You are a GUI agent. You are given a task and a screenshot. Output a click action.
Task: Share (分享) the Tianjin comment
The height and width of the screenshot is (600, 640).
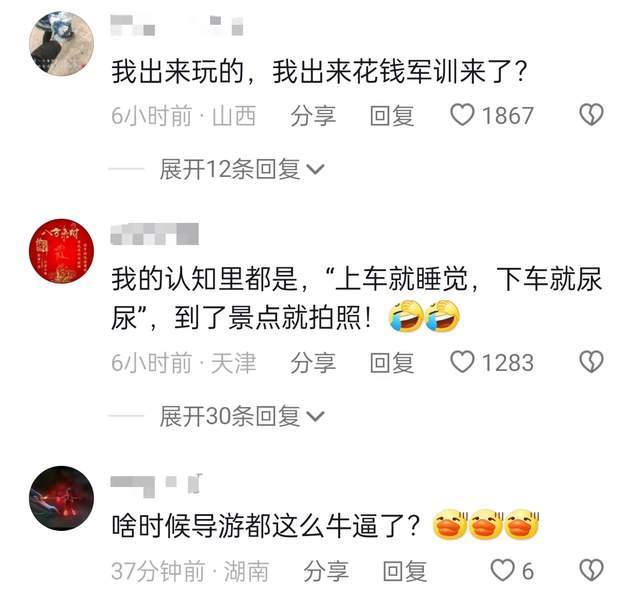(313, 363)
